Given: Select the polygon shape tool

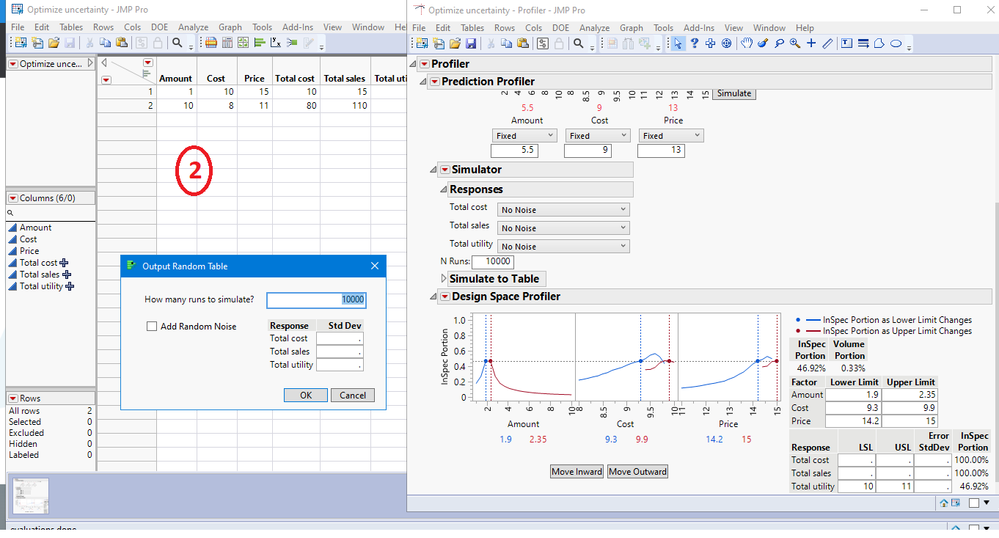Looking at the screenshot, I should point(879,43).
